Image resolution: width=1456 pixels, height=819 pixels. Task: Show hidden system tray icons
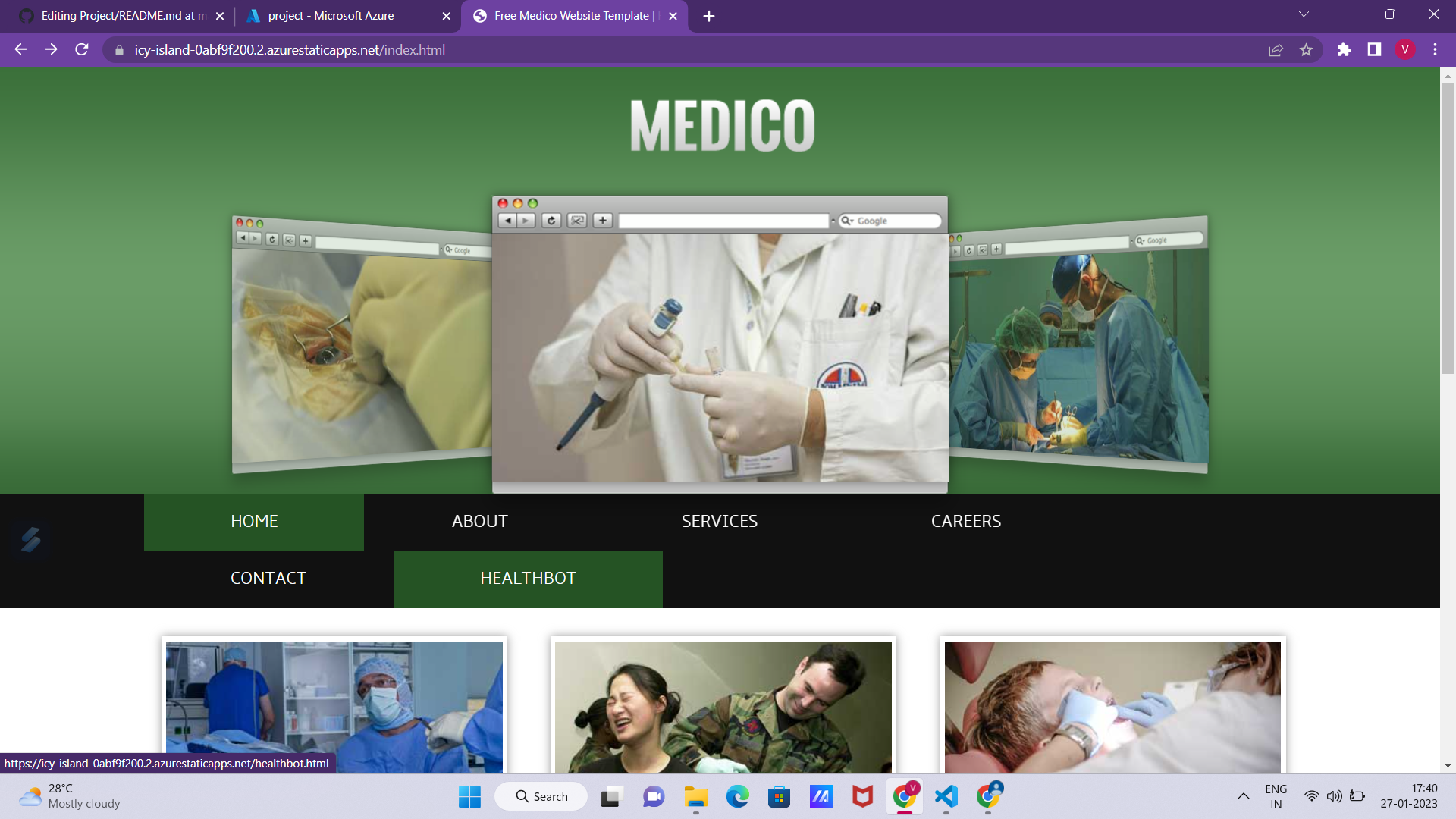1244,796
